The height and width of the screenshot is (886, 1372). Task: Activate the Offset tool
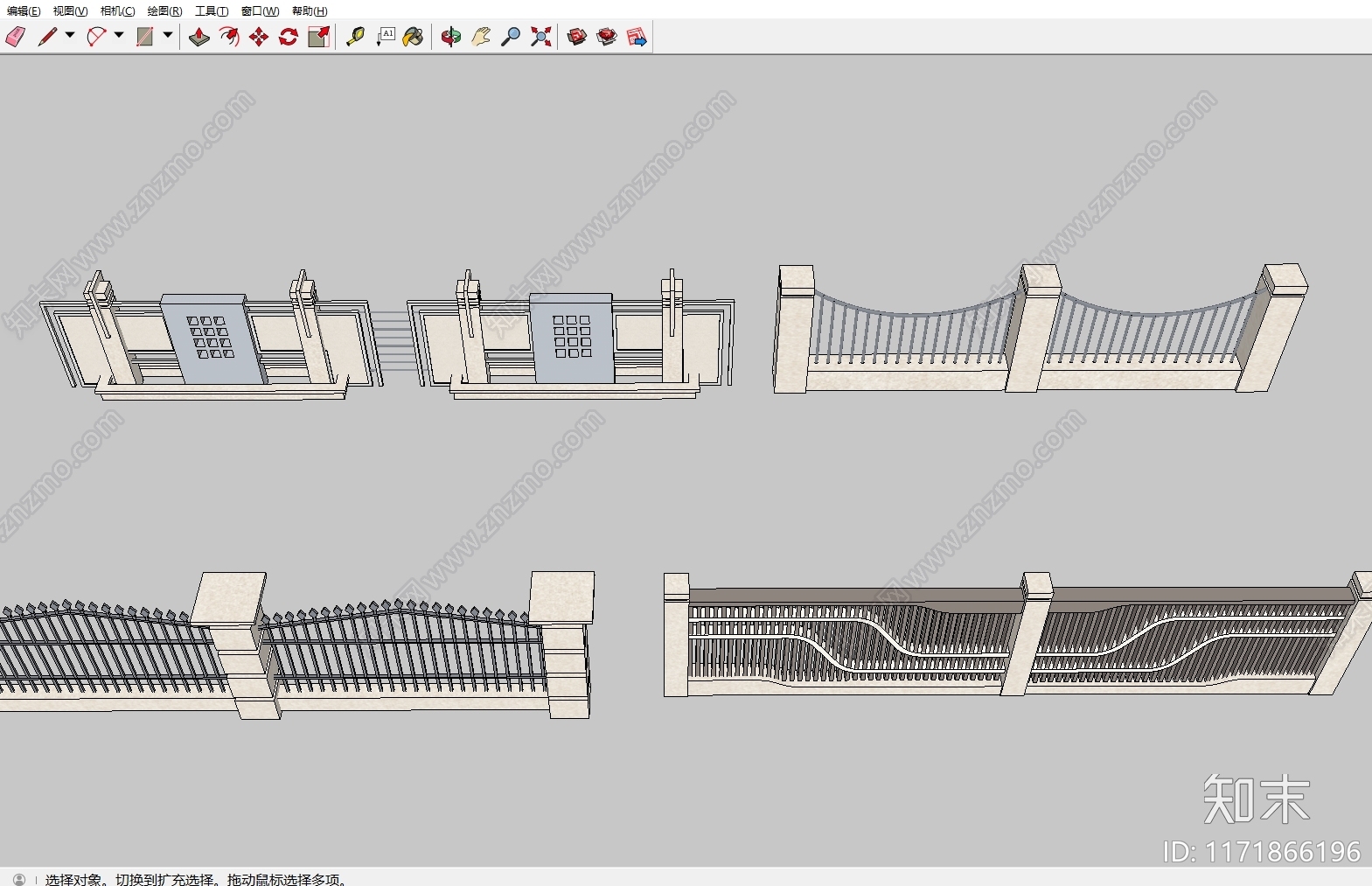tap(229, 37)
